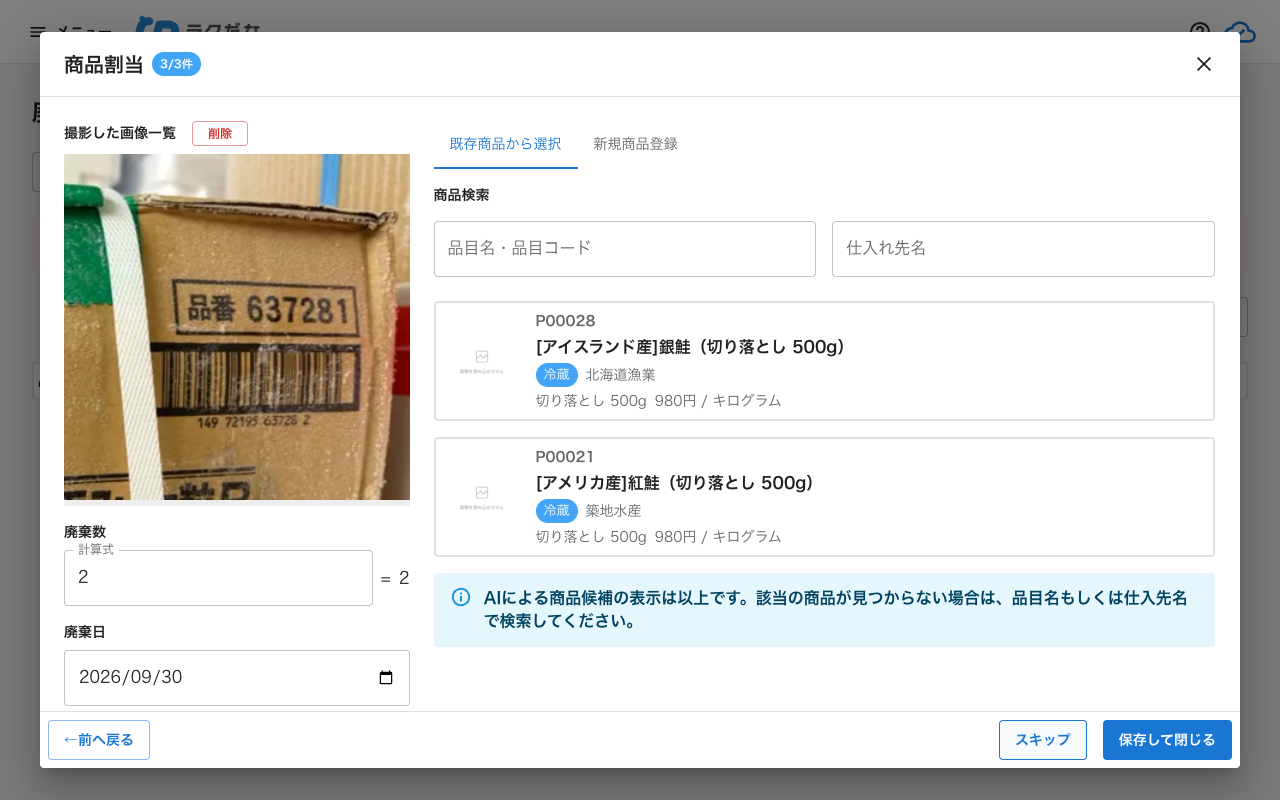
Task: Open the hamburger menu behind the dialog
Action: click(38, 32)
